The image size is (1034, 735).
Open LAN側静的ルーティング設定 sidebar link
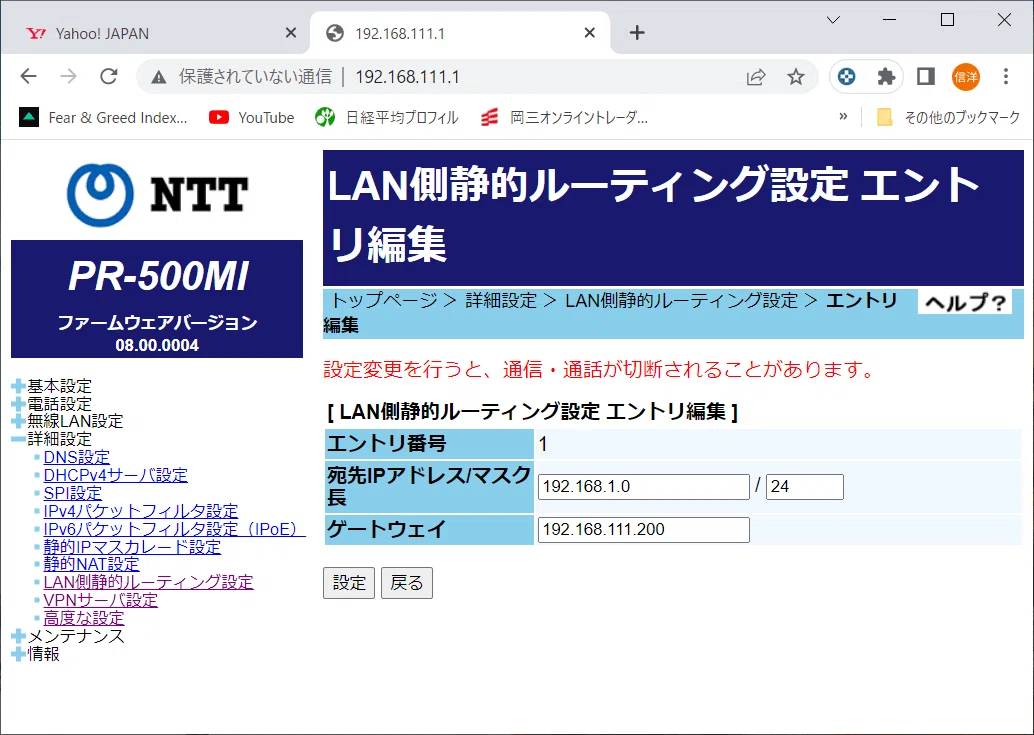tap(148, 582)
